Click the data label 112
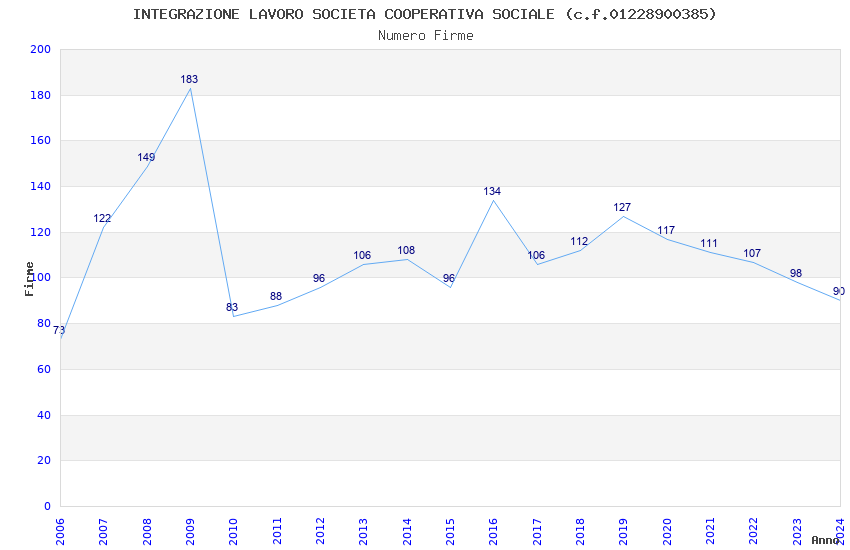This screenshot has width=850, height=550. point(579,242)
